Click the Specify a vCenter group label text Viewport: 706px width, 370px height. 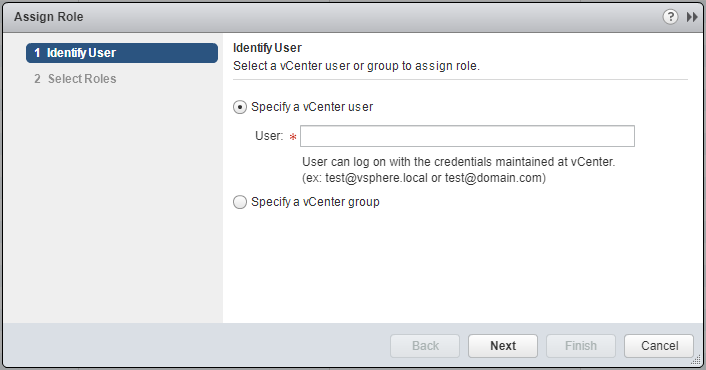[315, 202]
